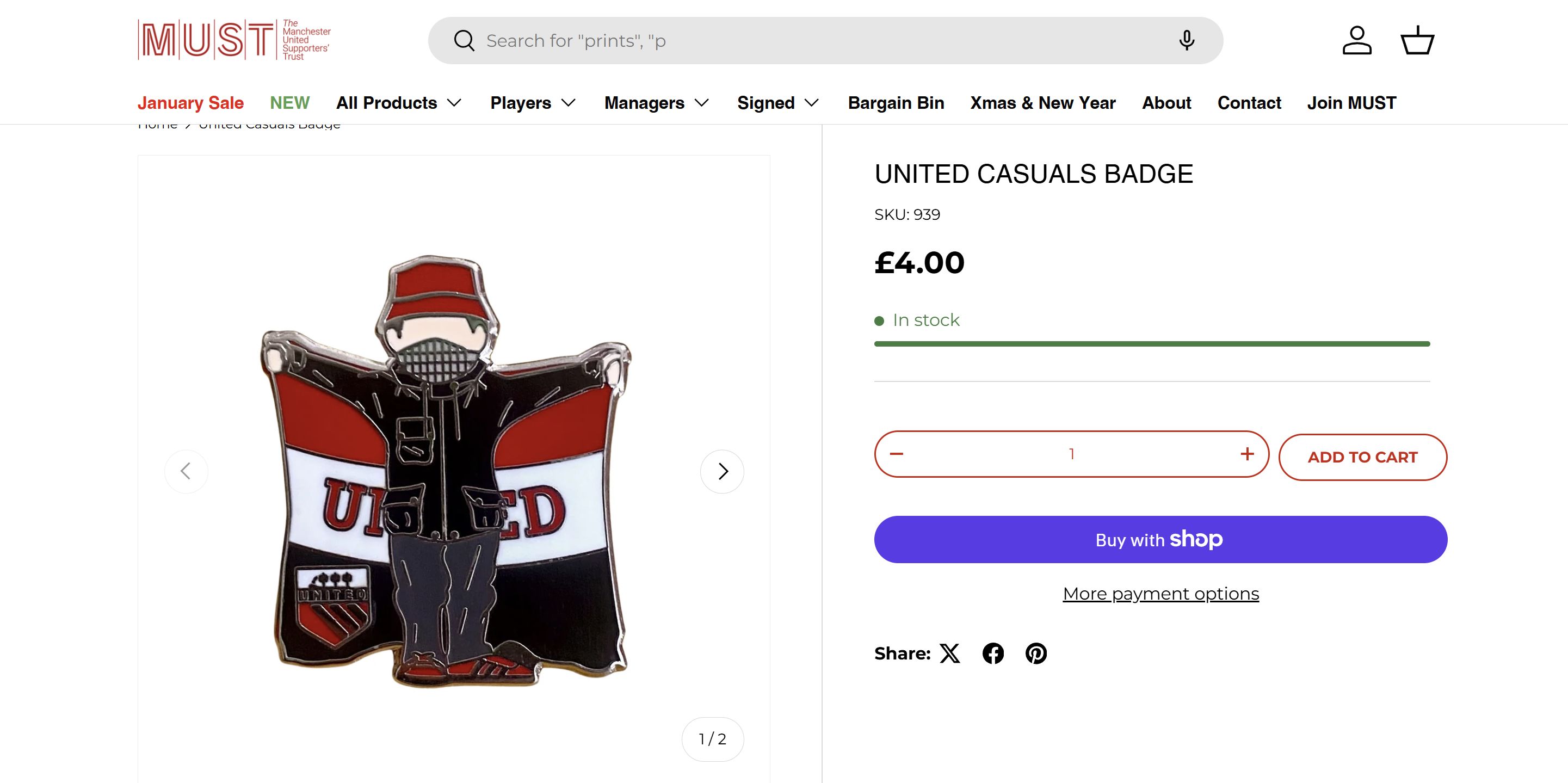Click the voice search microphone icon
The height and width of the screenshot is (783, 1568).
click(1187, 41)
